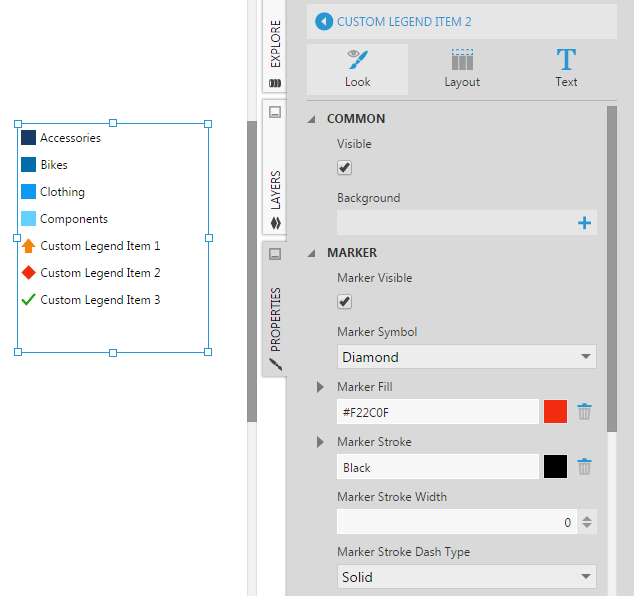Click the orange arrow marker of Custom Legend Item 1
The image size is (634, 596).
[28, 246]
